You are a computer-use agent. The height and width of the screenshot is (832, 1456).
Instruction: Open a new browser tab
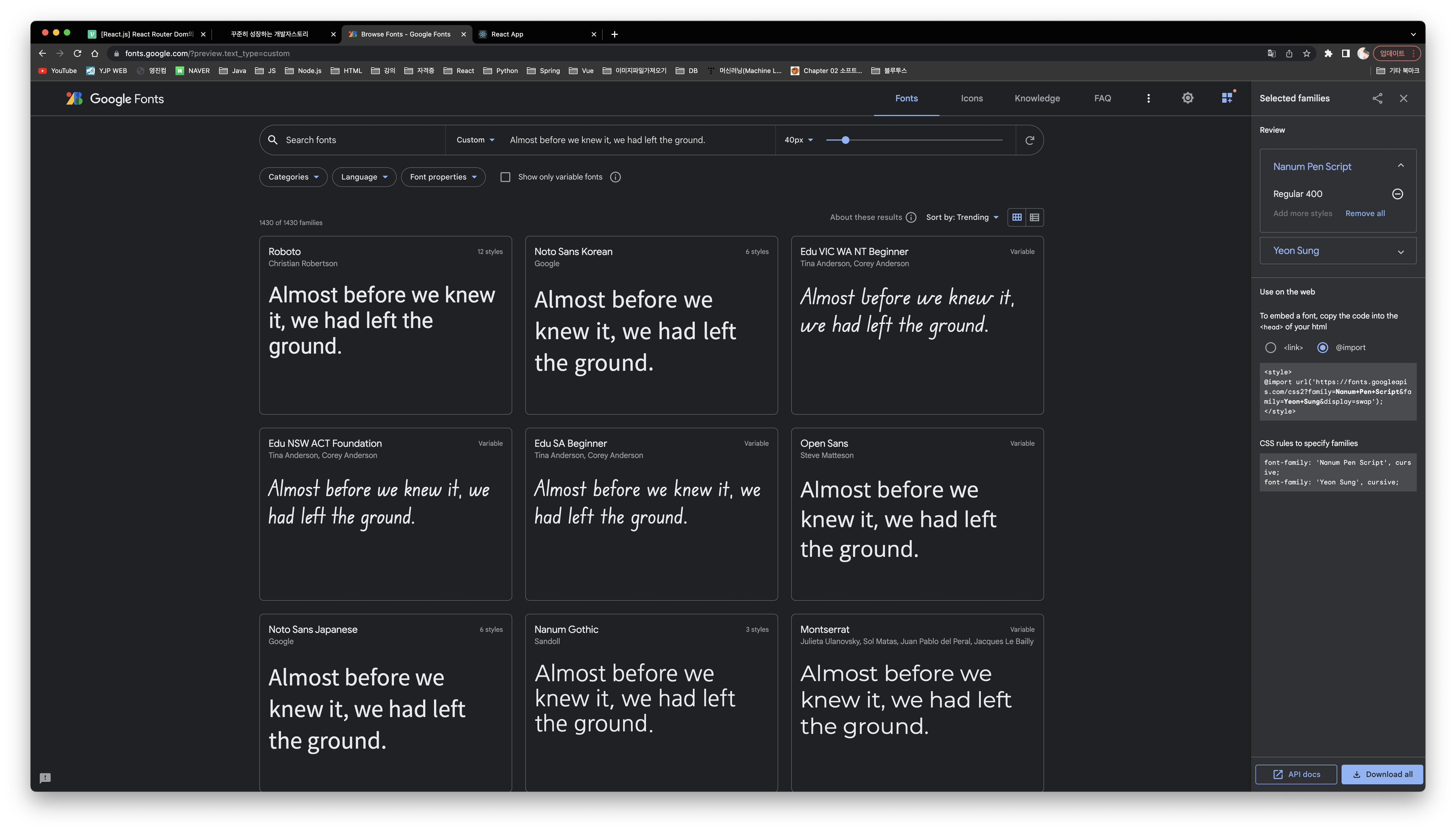[x=614, y=34]
